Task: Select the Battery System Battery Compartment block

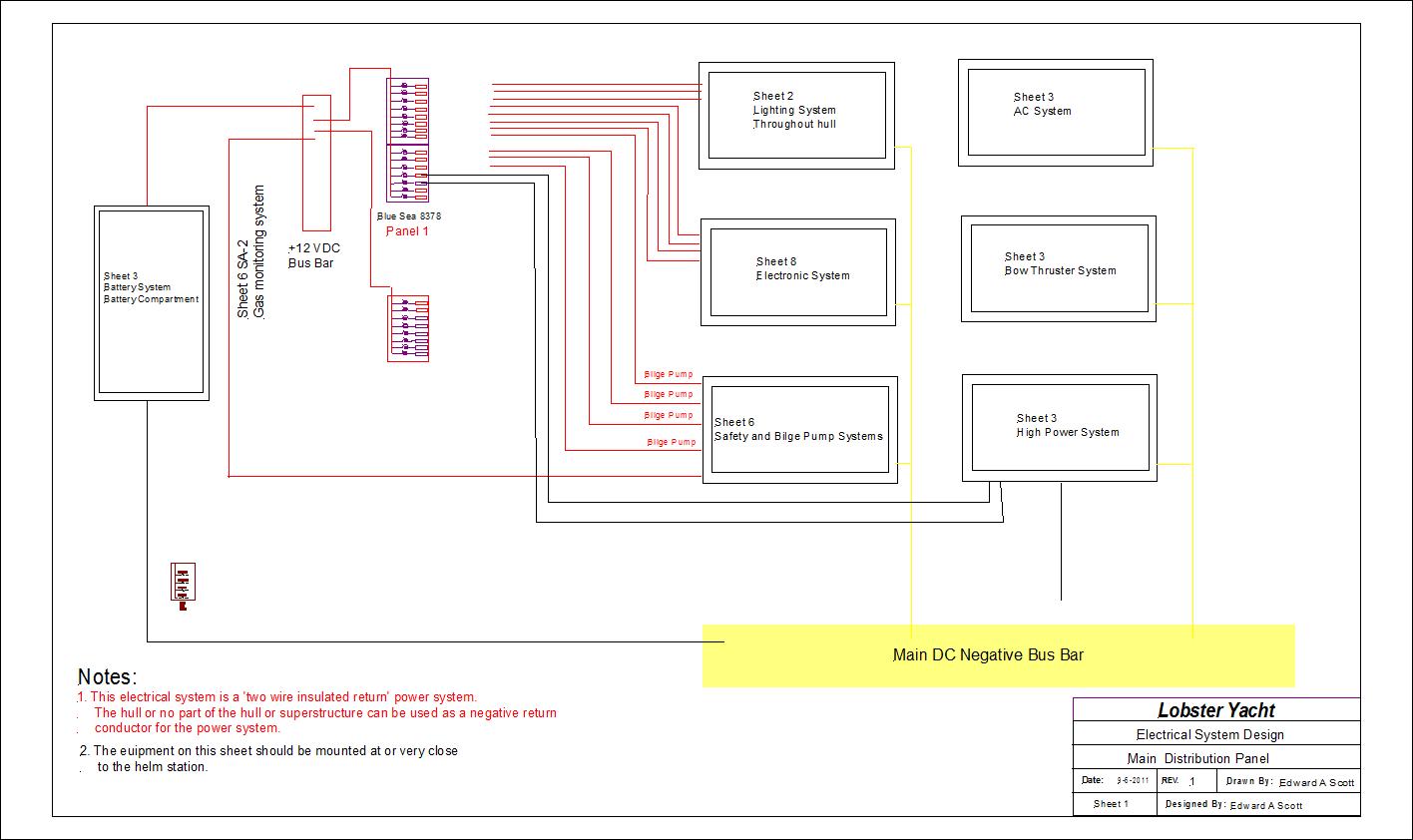Action: click(152, 302)
